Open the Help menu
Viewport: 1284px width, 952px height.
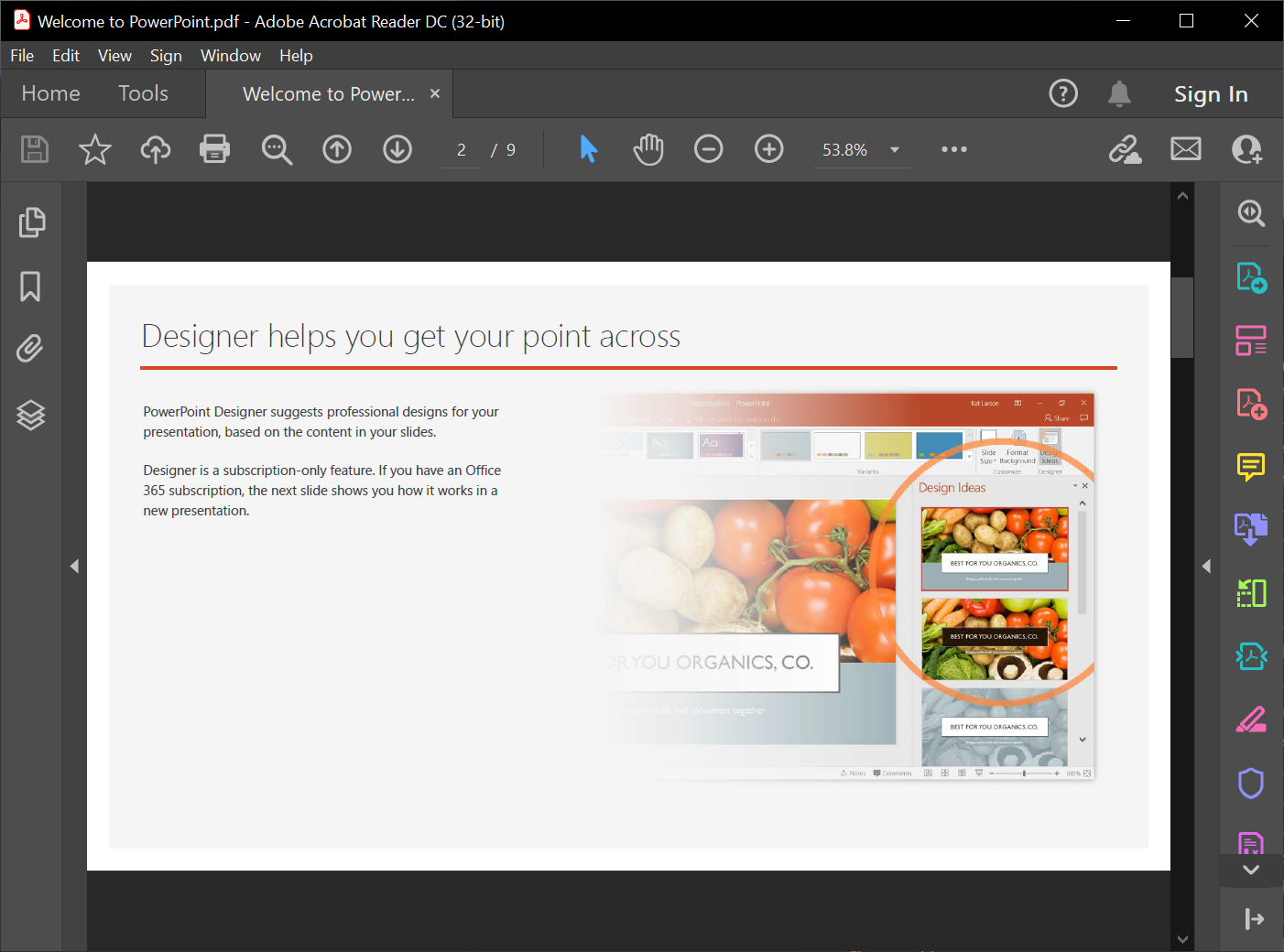296,56
